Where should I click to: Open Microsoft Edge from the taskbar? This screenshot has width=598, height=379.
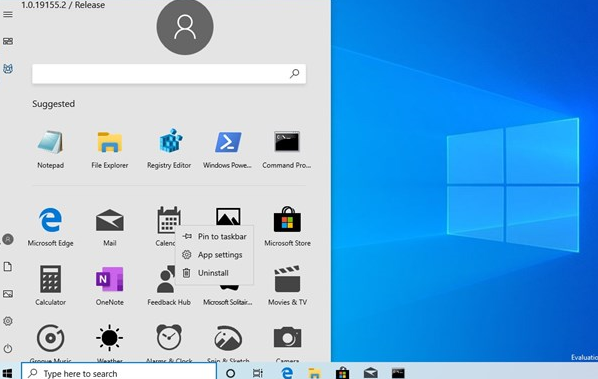pos(287,373)
